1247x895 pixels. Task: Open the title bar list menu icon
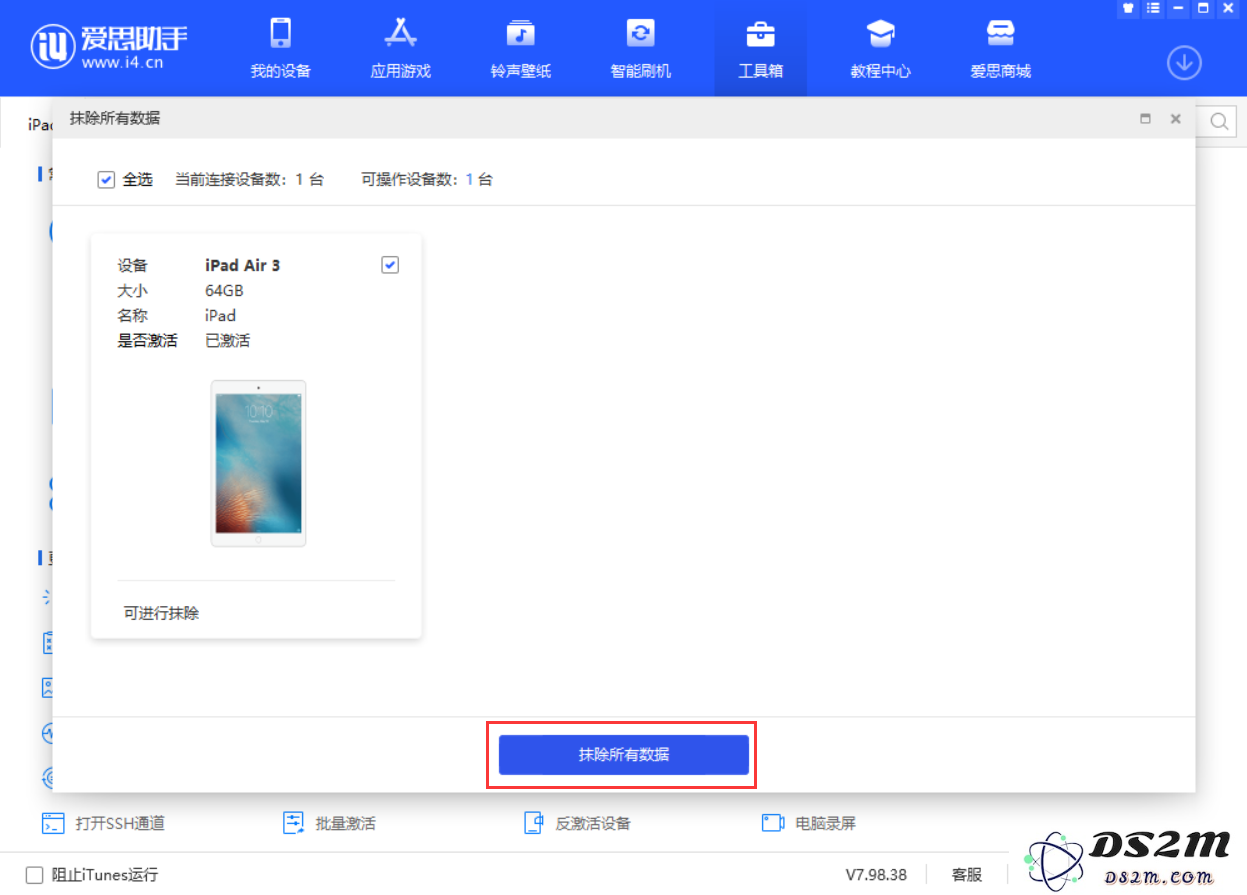[x=1153, y=8]
